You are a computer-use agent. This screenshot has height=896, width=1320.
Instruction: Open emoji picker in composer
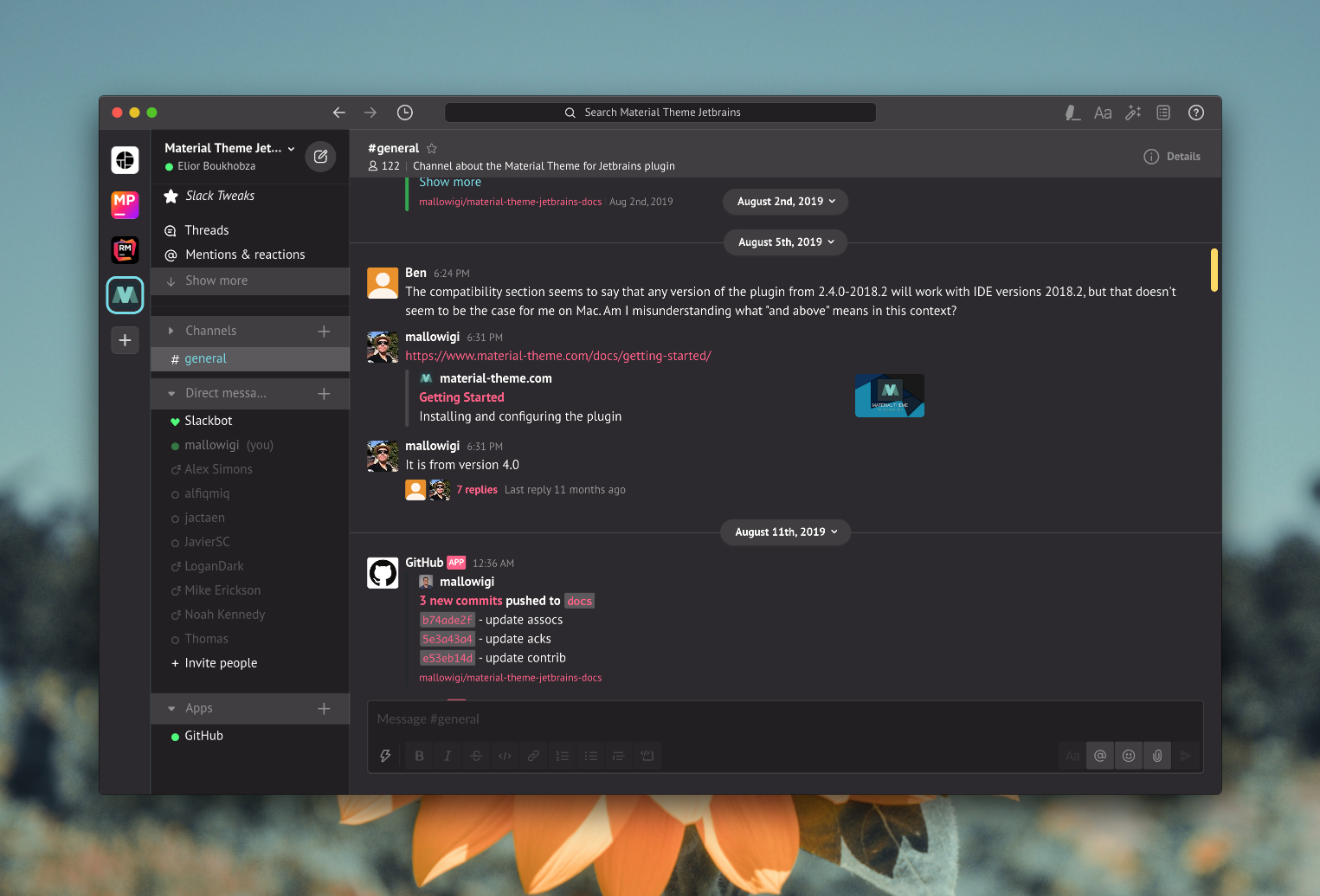click(x=1129, y=756)
